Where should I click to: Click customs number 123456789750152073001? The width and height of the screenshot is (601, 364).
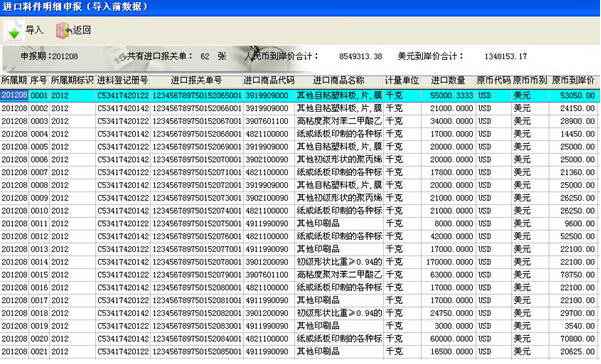[x=197, y=198]
